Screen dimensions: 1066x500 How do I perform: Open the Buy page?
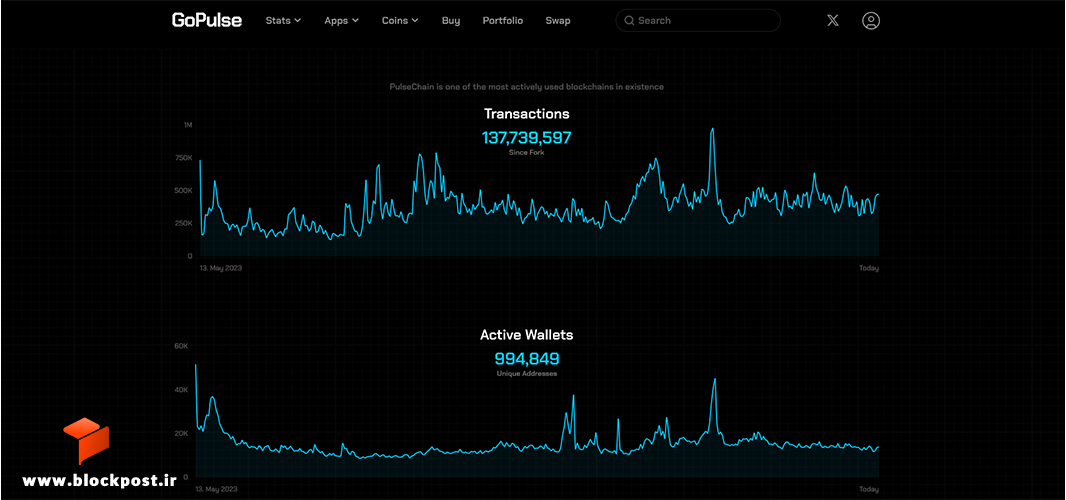(451, 20)
